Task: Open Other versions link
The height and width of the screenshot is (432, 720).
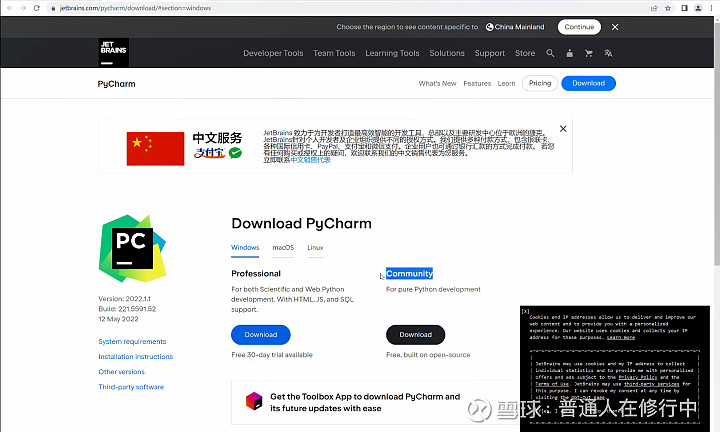Action: (x=121, y=372)
